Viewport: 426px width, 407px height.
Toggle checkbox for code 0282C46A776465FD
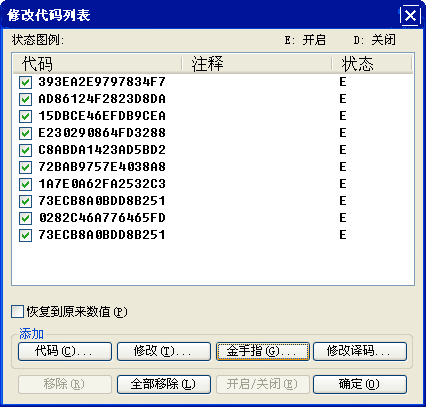tap(25, 218)
